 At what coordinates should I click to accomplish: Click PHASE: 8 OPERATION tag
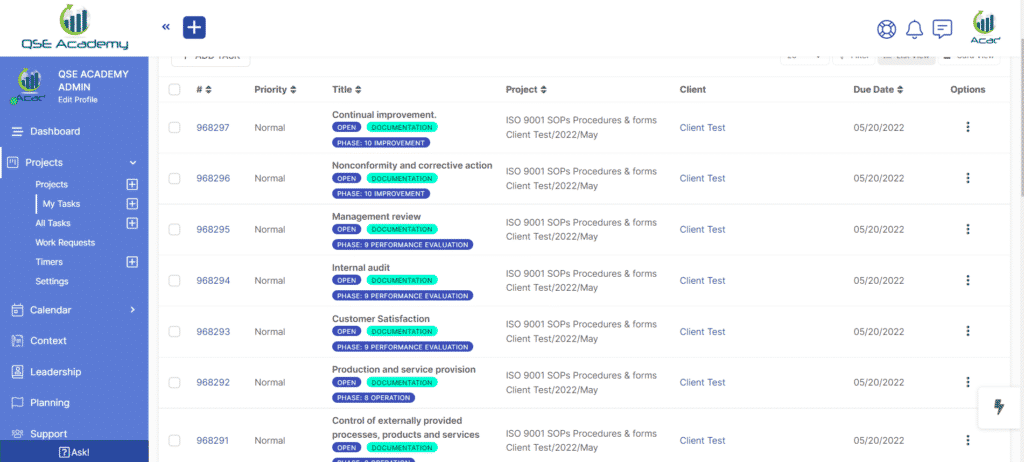click(374, 397)
